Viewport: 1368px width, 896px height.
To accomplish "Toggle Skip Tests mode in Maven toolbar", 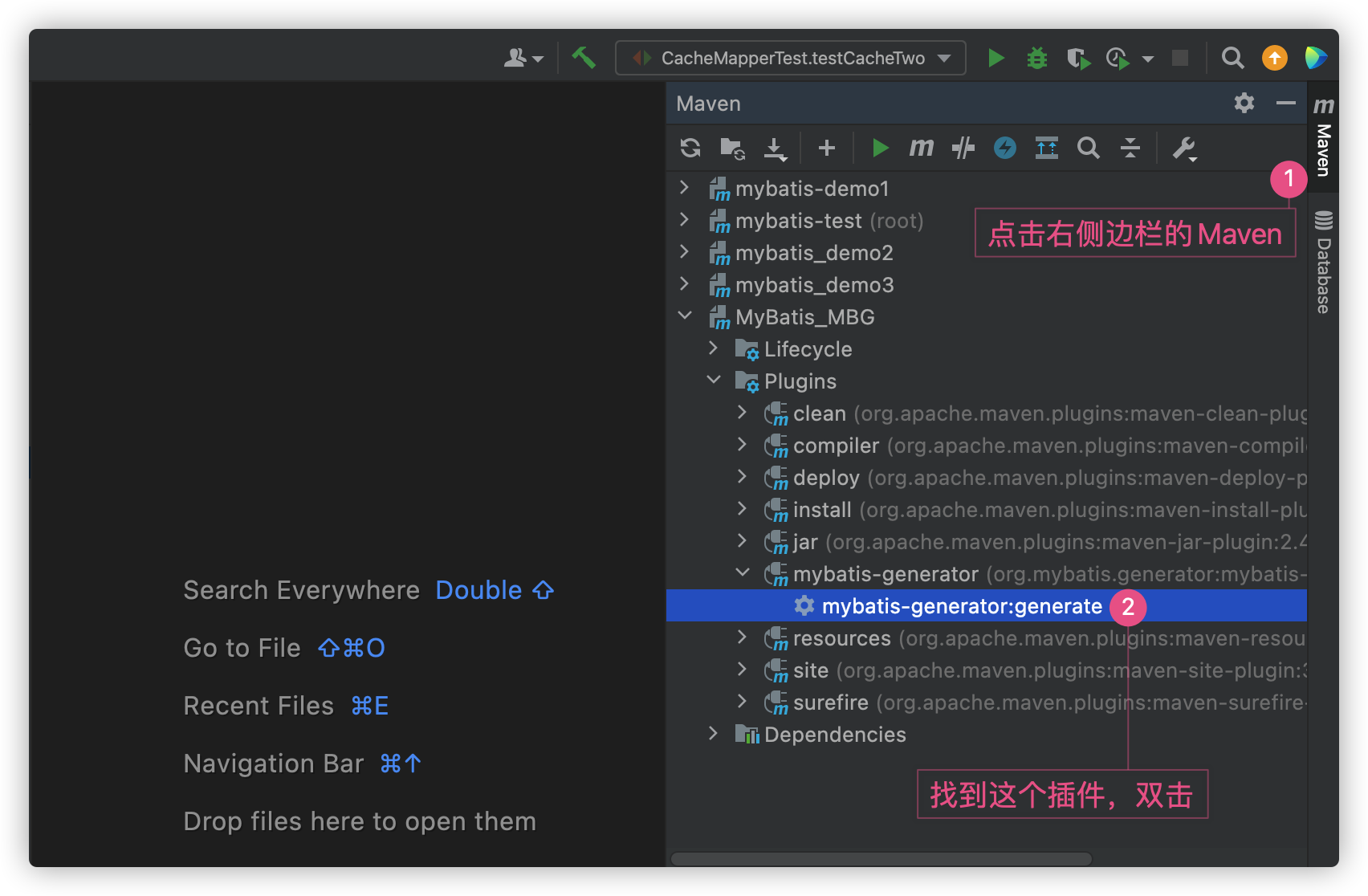I will tap(963, 148).
